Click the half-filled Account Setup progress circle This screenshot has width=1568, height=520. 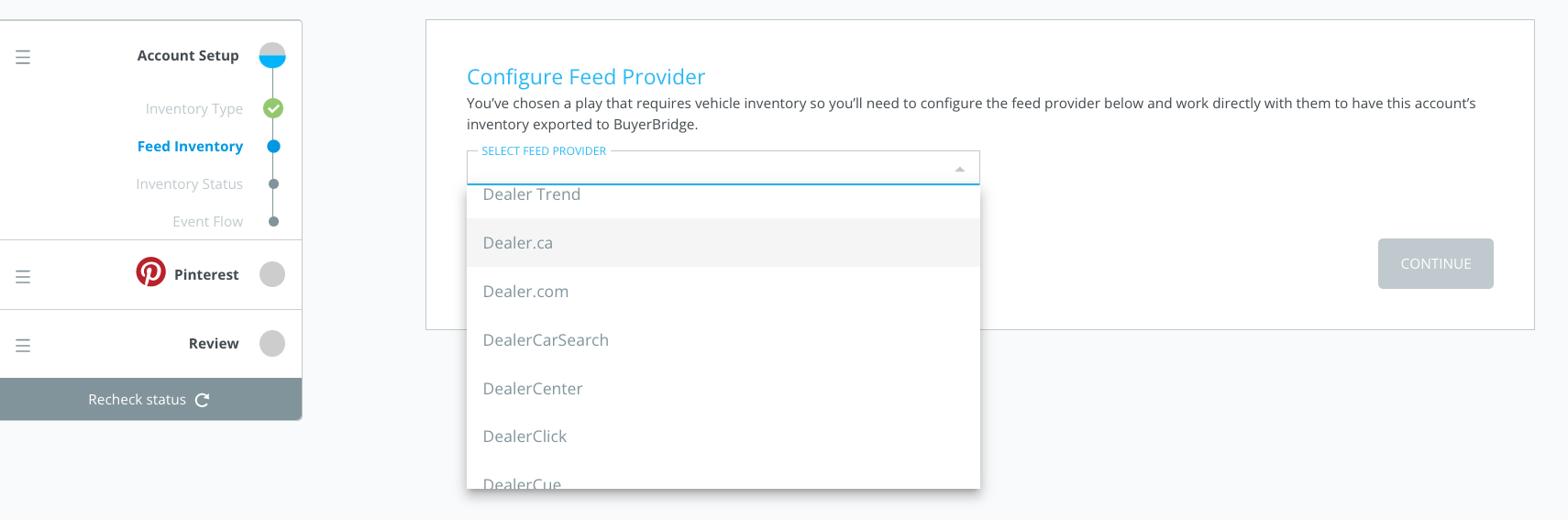coord(272,56)
